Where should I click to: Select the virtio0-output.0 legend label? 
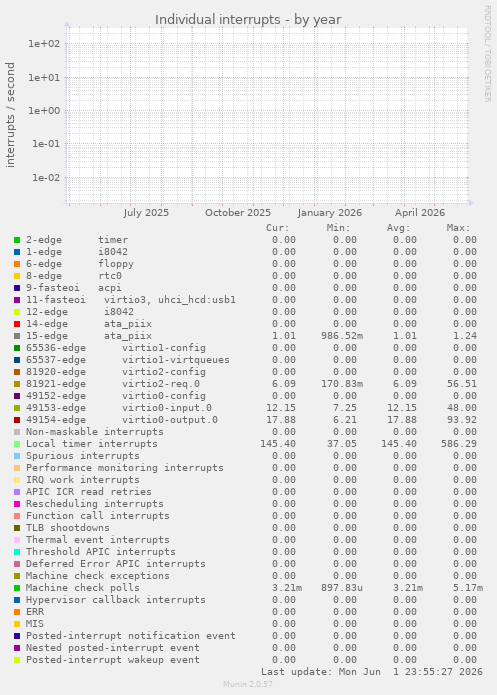pos(170,420)
